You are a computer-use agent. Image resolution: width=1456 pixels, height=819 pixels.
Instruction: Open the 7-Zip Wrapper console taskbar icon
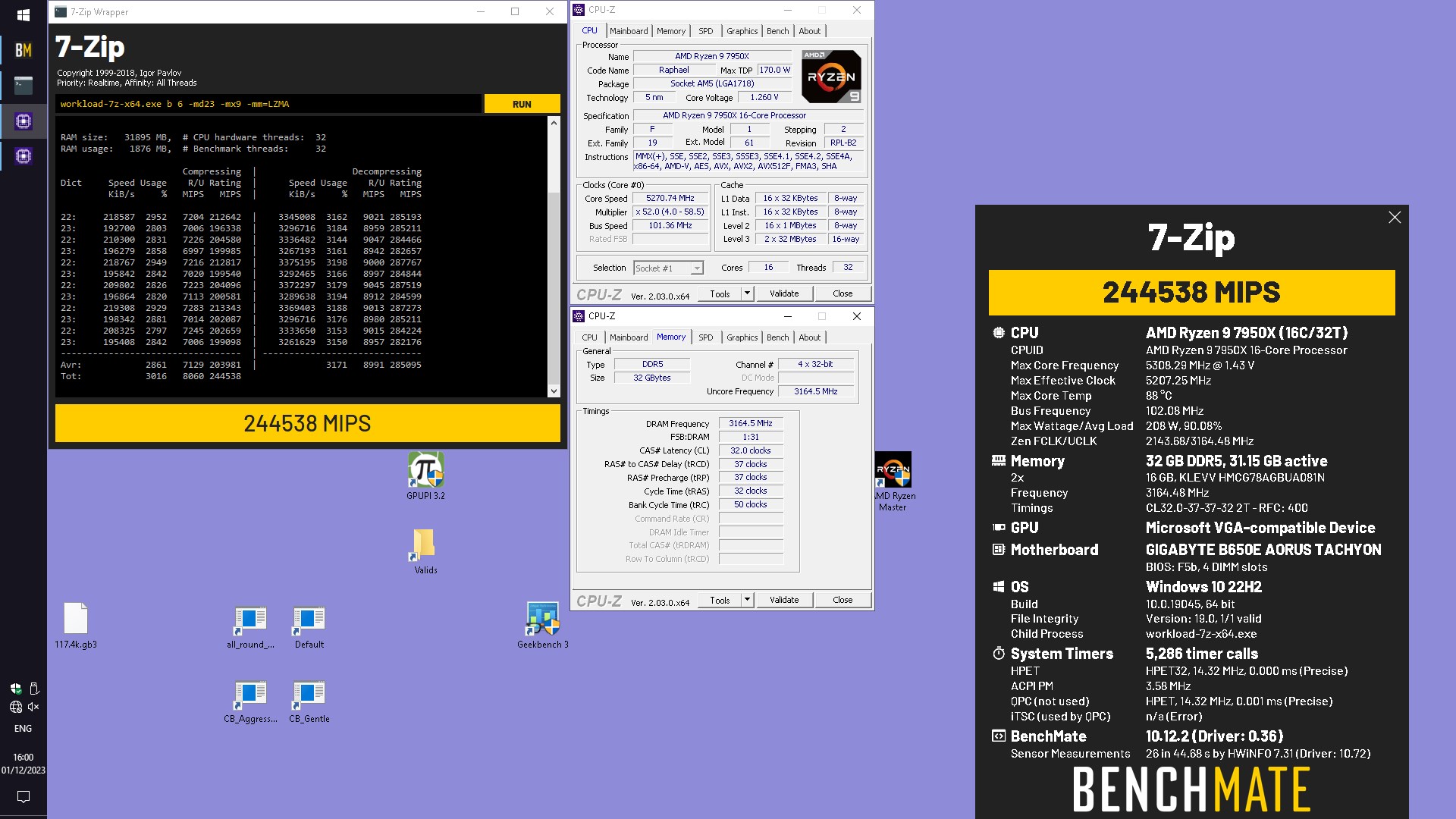[x=23, y=85]
